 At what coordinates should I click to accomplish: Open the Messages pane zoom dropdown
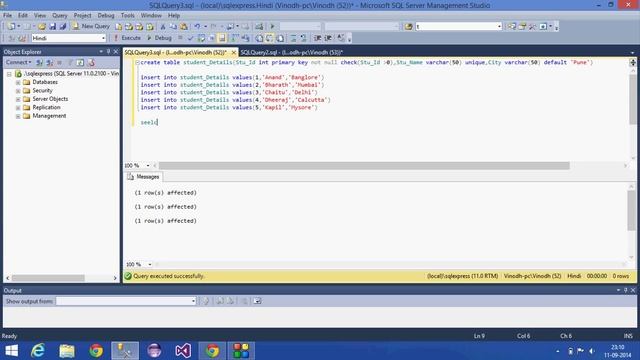coord(150,264)
